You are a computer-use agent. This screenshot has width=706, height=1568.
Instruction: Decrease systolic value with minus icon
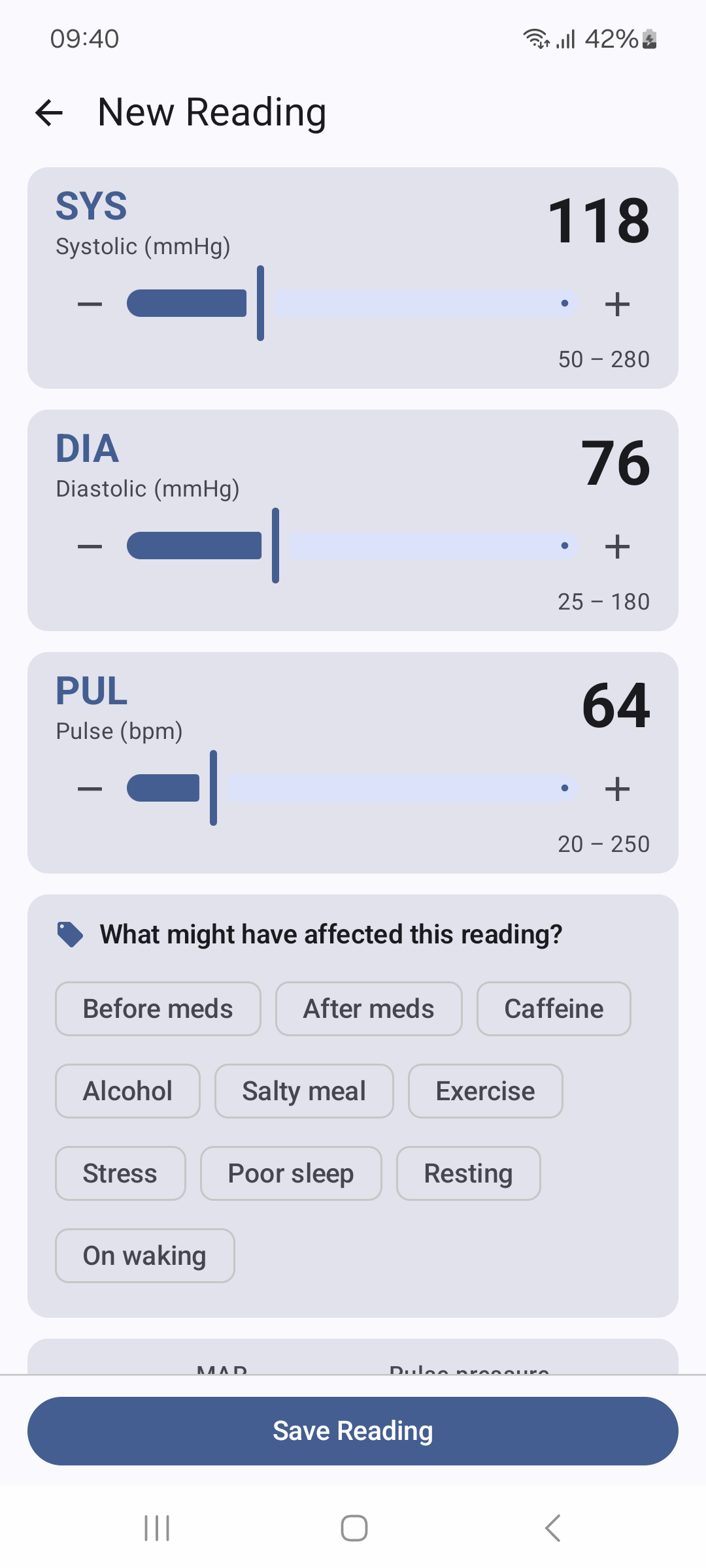click(90, 304)
